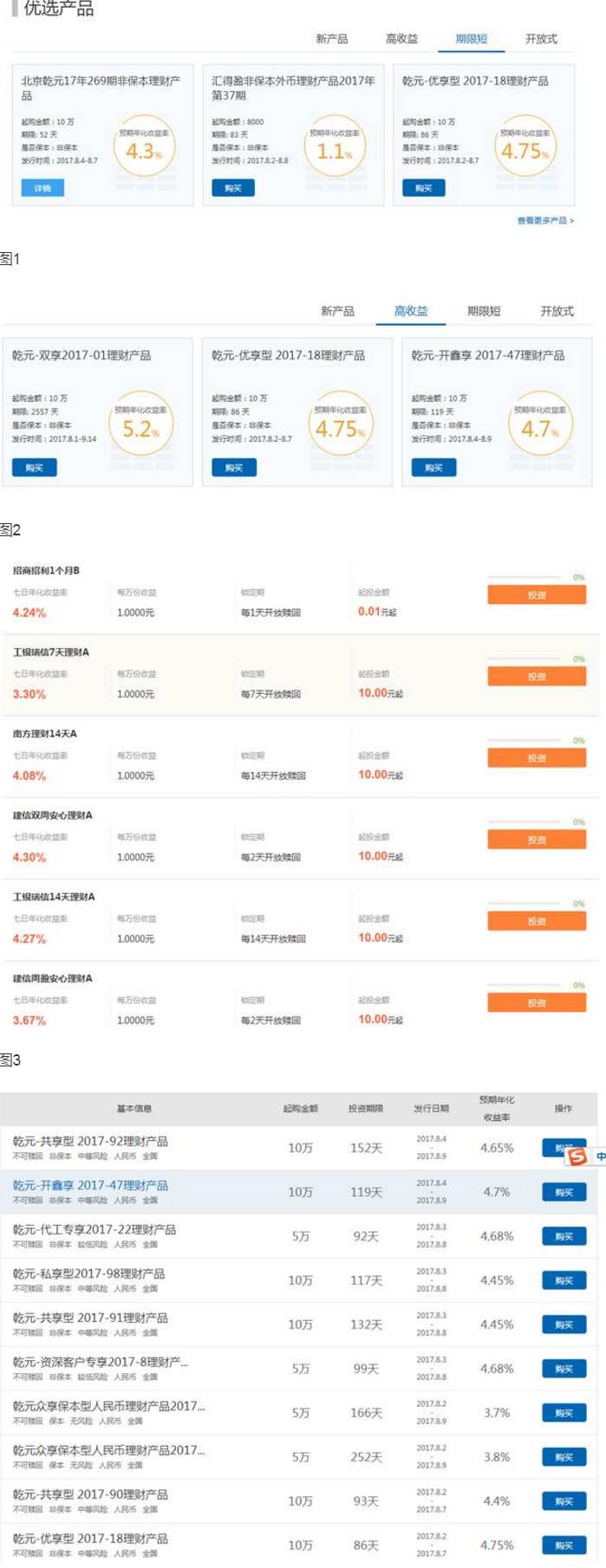Open 查看更多产品 link
The height and width of the screenshot is (1568, 606).
(x=545, y=221)
